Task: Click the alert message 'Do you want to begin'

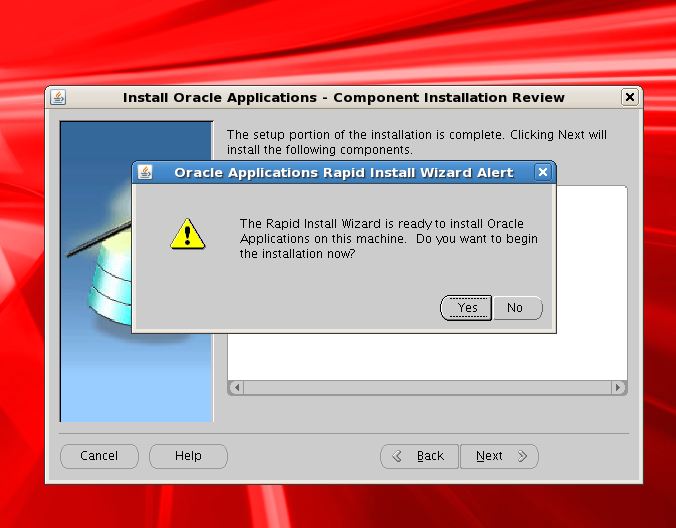Action: click(477, 239)
